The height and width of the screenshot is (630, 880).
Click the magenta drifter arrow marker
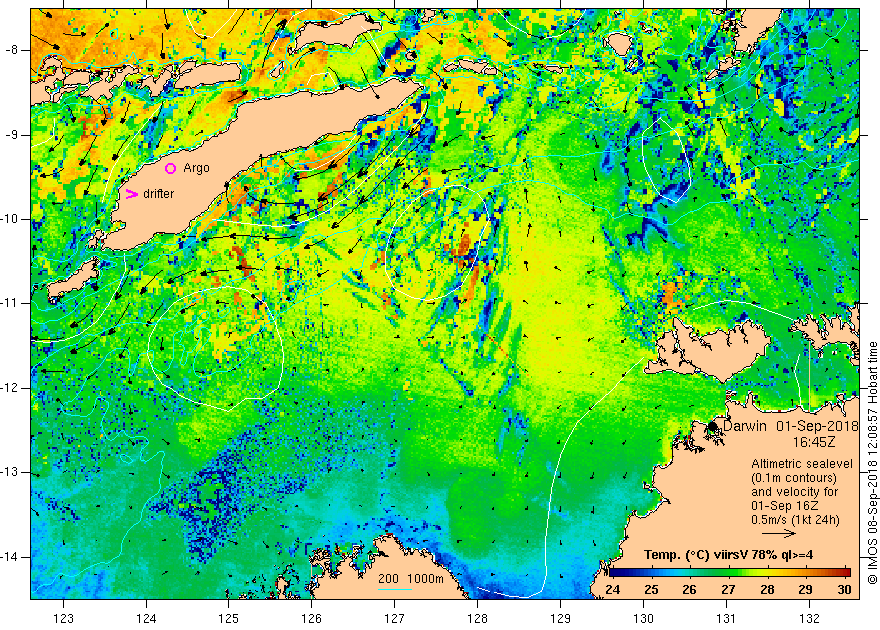coord(131,194)
